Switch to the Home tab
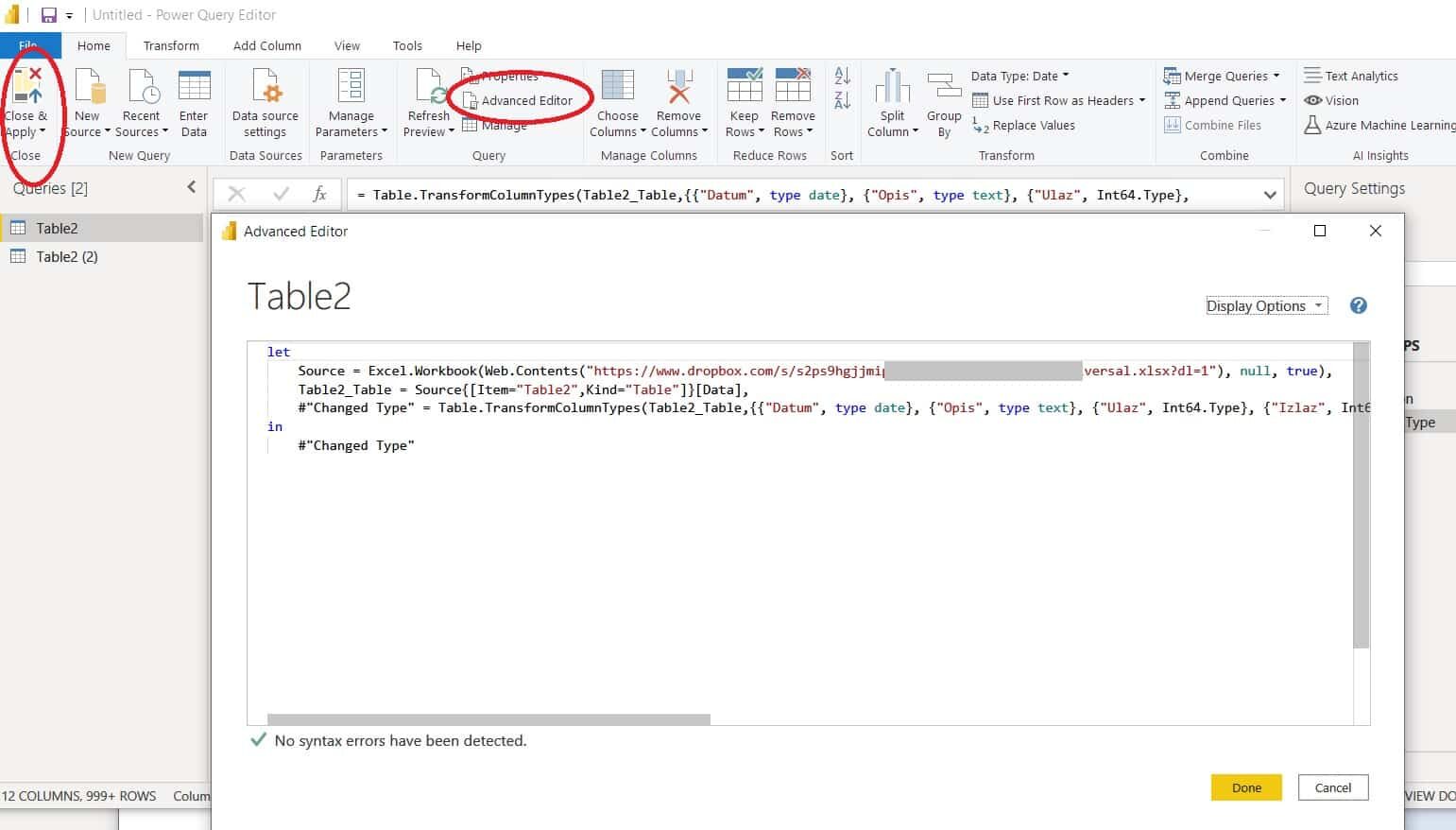Image resolution: width=1456 pixels, height=830 pixels. pos(94,45)
